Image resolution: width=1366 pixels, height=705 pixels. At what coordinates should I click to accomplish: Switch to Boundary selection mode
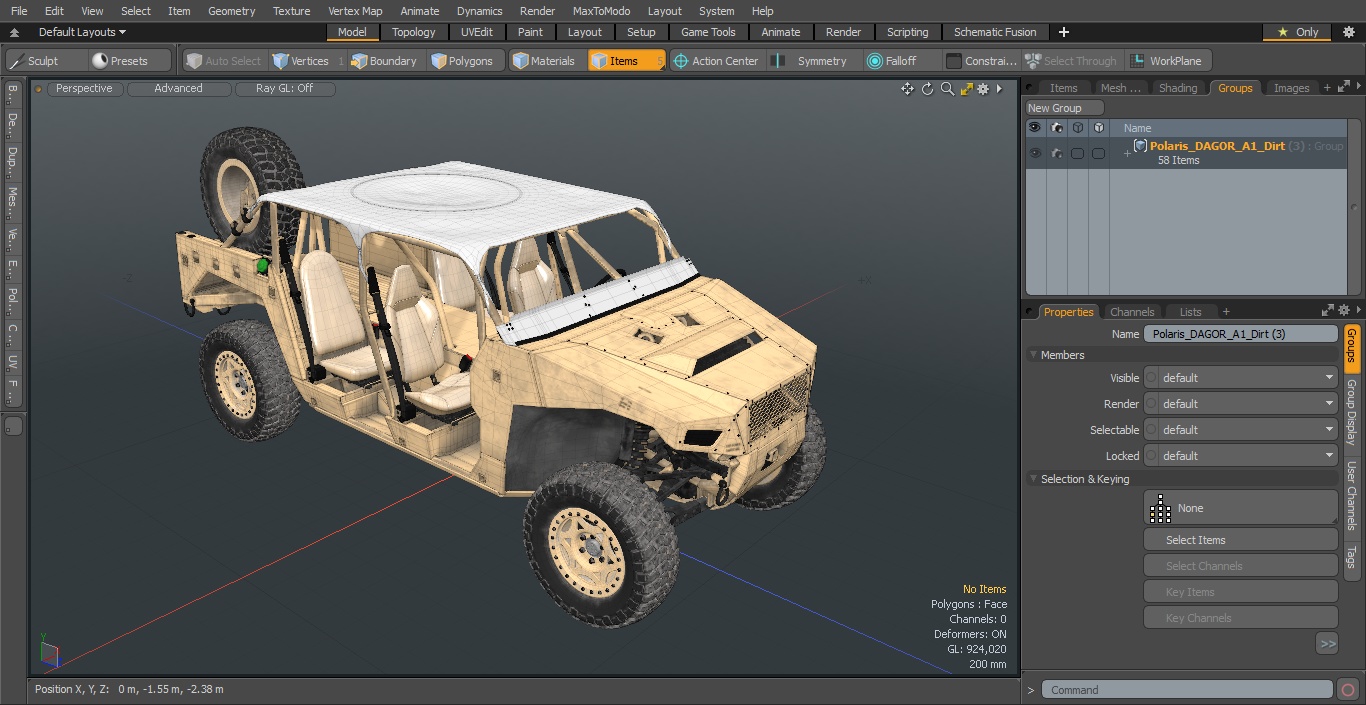(384, 61)
